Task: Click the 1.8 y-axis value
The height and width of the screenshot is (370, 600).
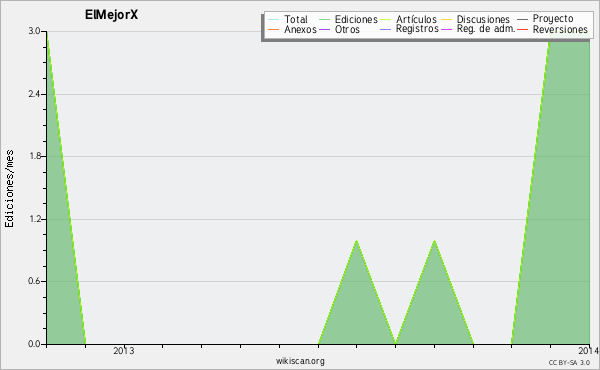Action: click(x=34, y=156)
